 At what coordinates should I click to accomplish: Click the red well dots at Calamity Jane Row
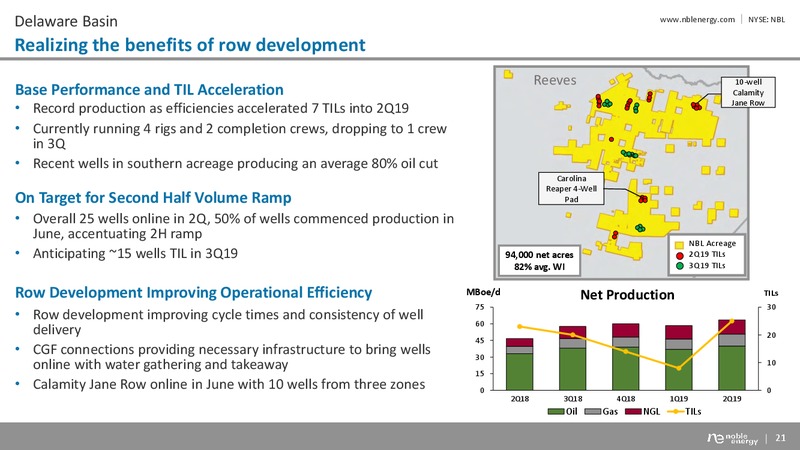coord(696,106)
